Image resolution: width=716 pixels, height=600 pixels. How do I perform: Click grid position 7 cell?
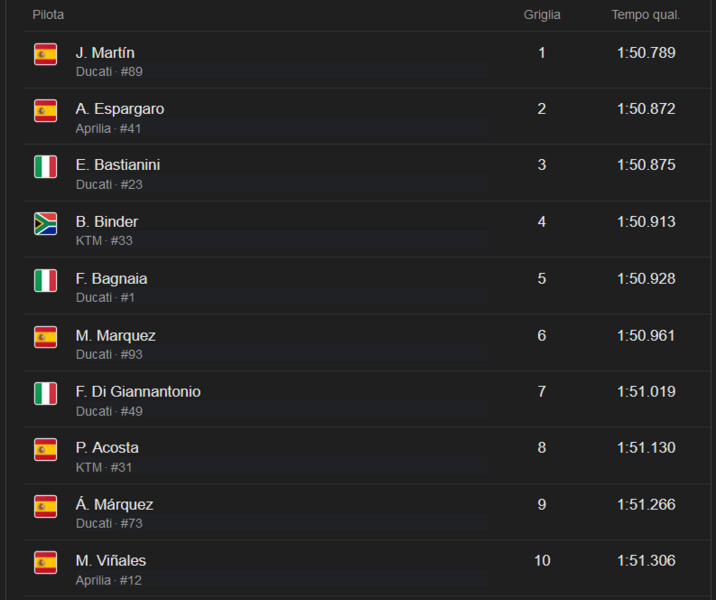(x=542, y=391)
